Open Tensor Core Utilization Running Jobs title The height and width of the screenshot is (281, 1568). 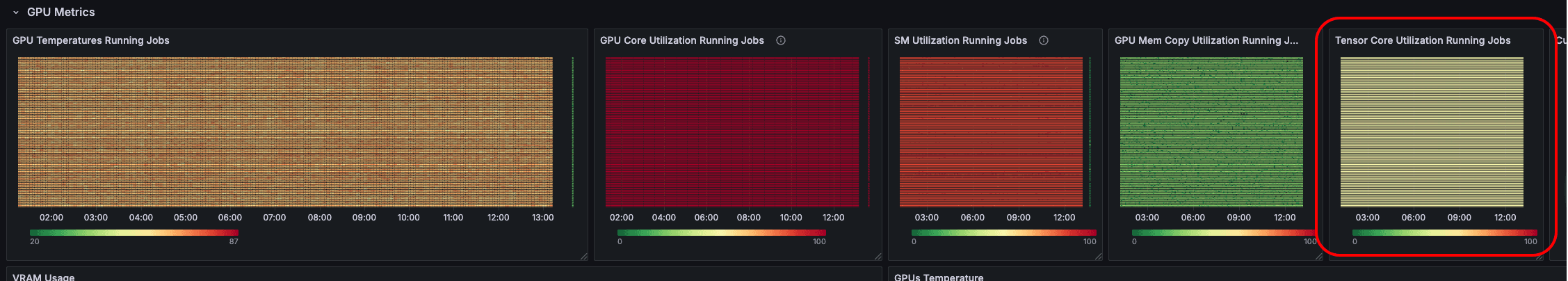point(1423,40)
